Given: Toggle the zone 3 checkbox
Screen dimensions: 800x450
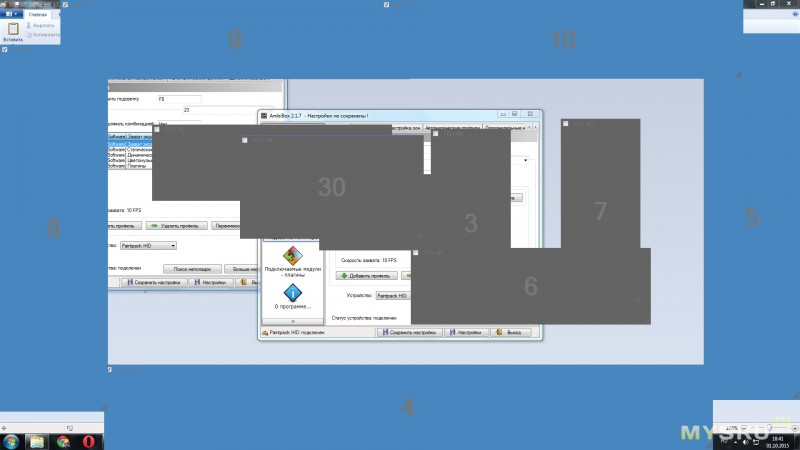Looking at the screenshot, I should click(436, 134).
